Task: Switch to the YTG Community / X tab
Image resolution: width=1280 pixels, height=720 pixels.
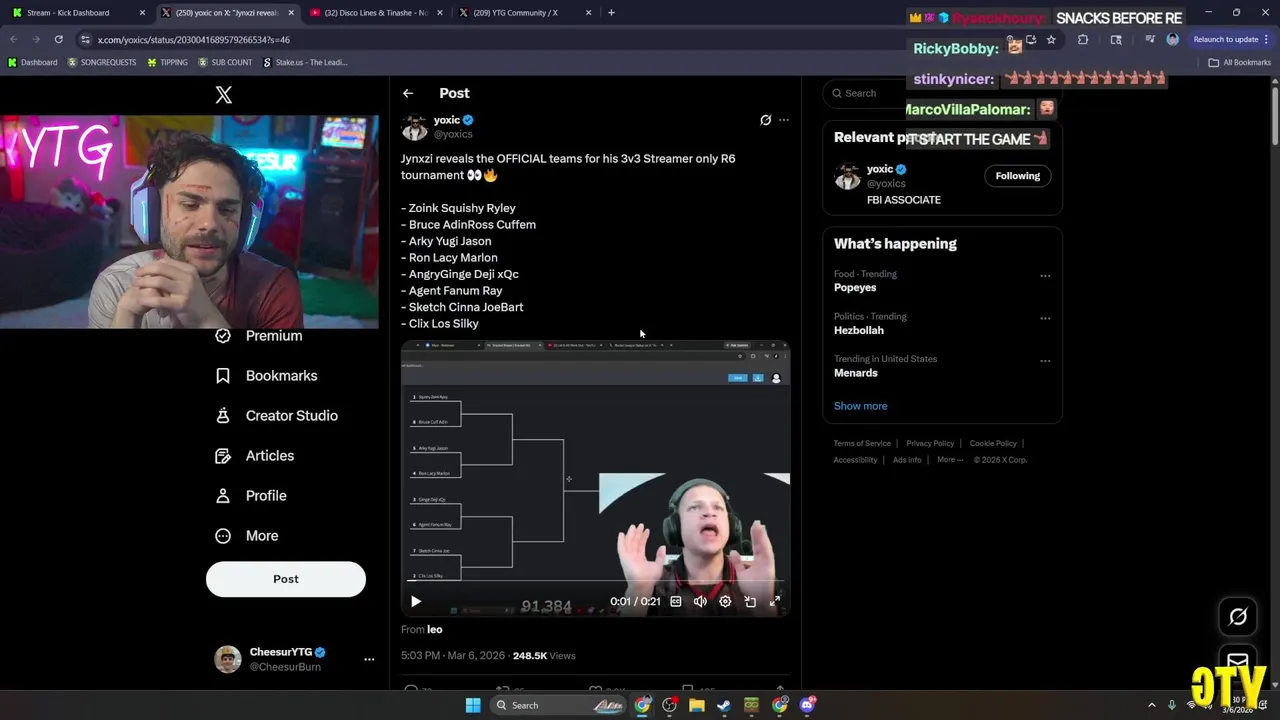Action: (525, 13)
